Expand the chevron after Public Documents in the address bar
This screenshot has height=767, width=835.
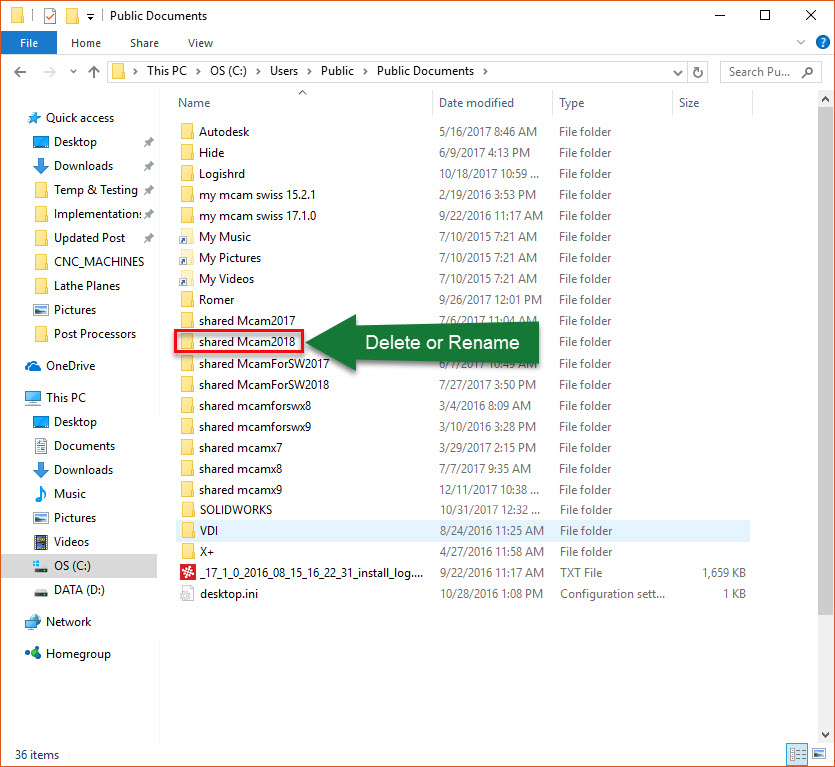pyautogui.click(x=485, y=71)
